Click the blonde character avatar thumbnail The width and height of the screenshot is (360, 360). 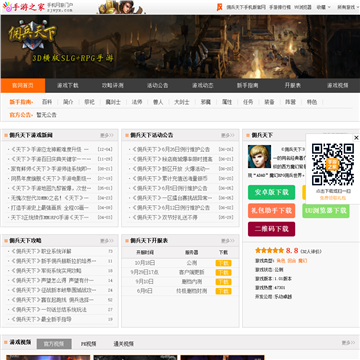259,156
